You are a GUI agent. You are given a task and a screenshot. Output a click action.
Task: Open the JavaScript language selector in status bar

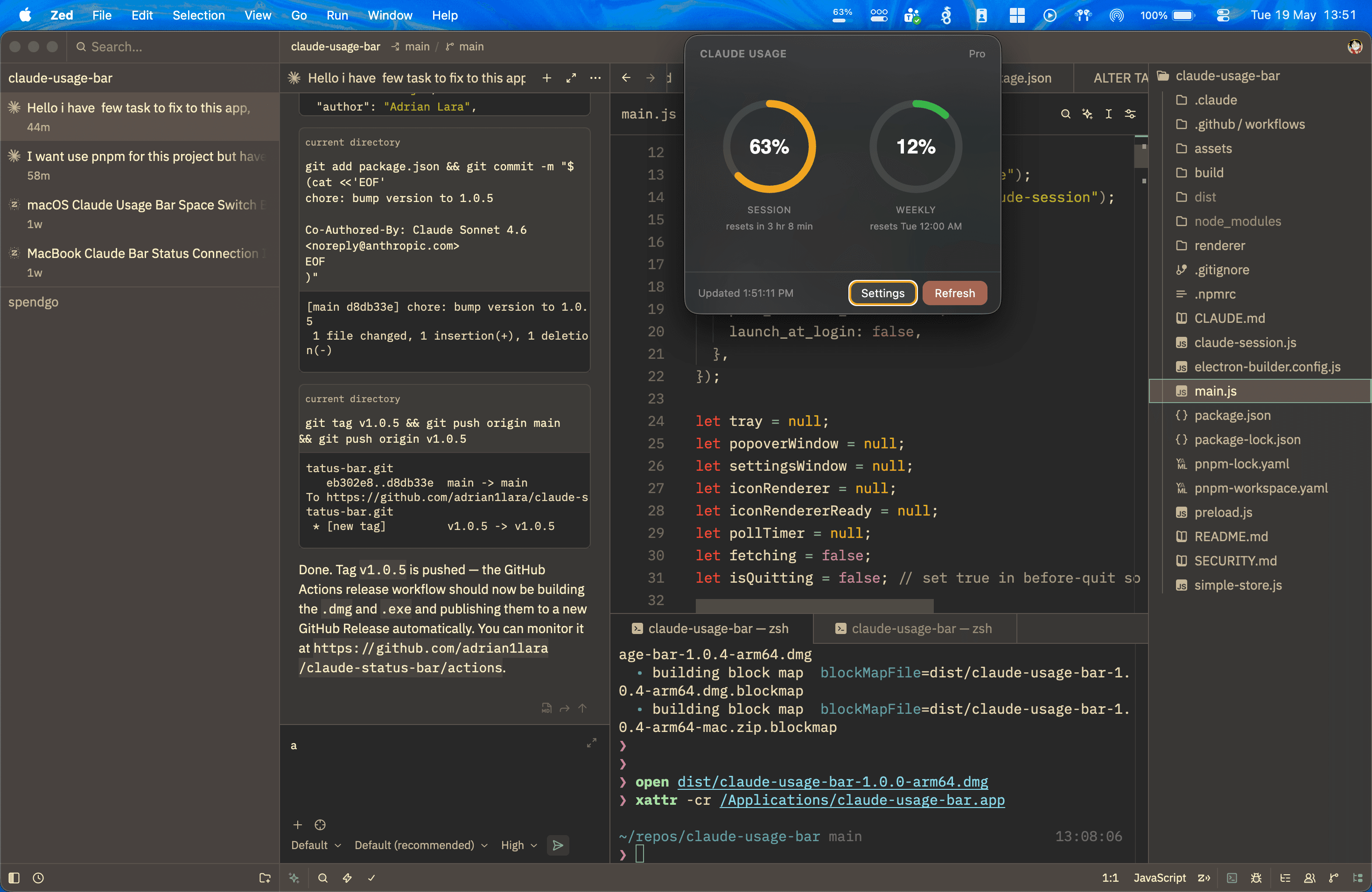1159,878
